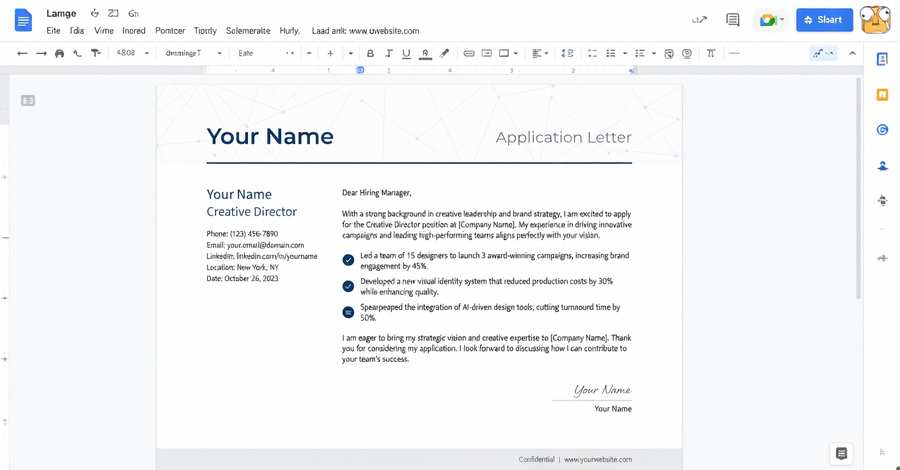900x470 pixels.
Task: Click the paint format roller icon
Action: (x=96, y=53)
